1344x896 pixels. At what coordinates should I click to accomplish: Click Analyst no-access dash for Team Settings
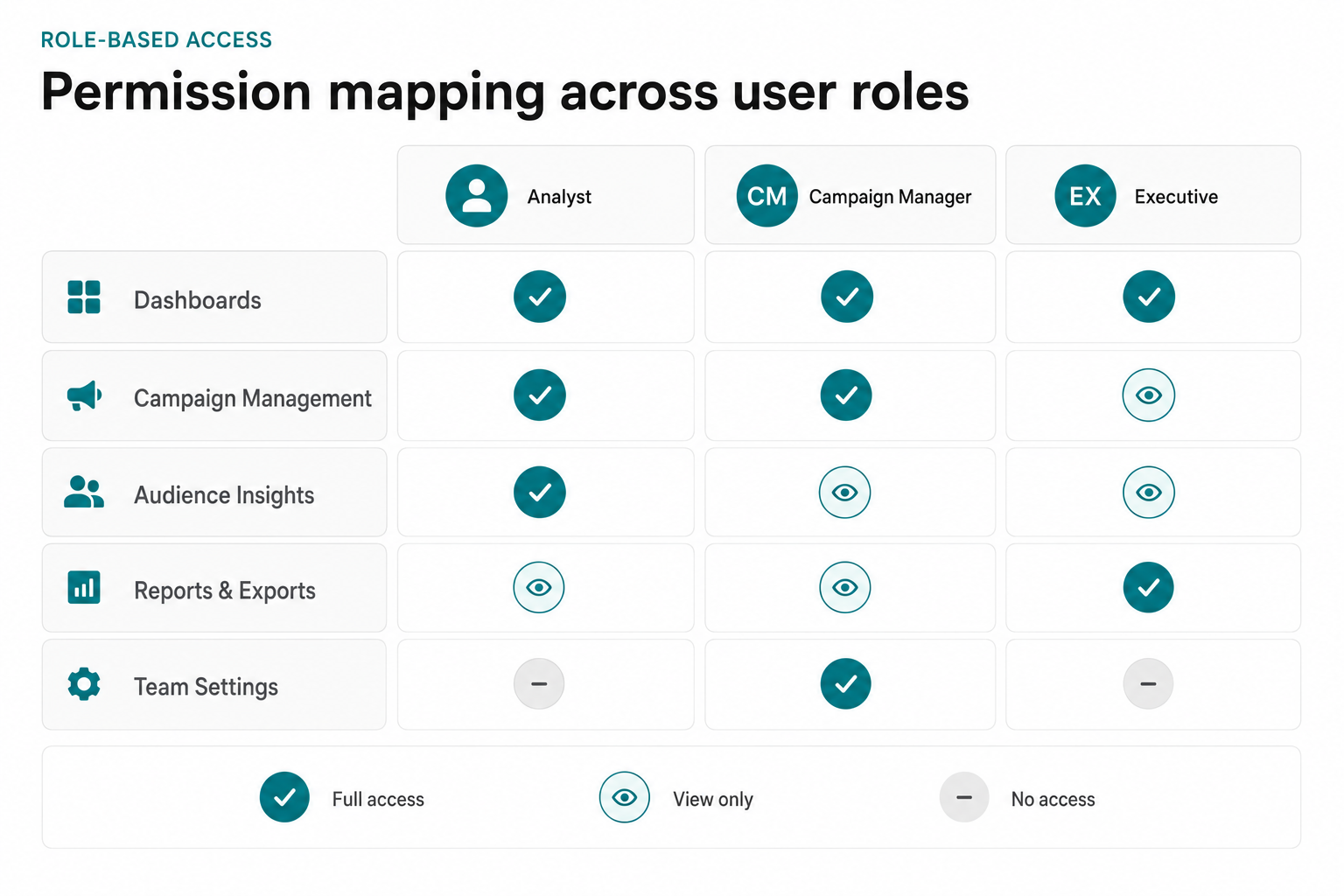[x=539, y=683]
